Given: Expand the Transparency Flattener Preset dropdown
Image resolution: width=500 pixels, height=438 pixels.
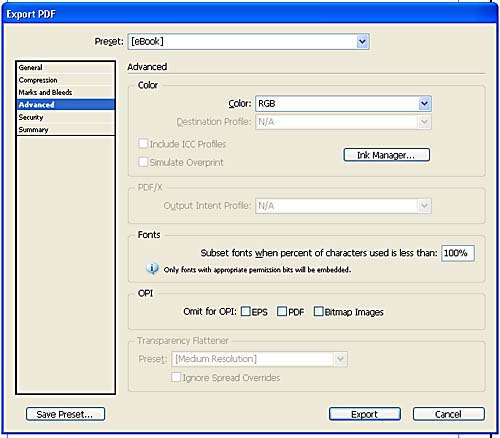Looking at the screenshot, I should click(259, 359).
